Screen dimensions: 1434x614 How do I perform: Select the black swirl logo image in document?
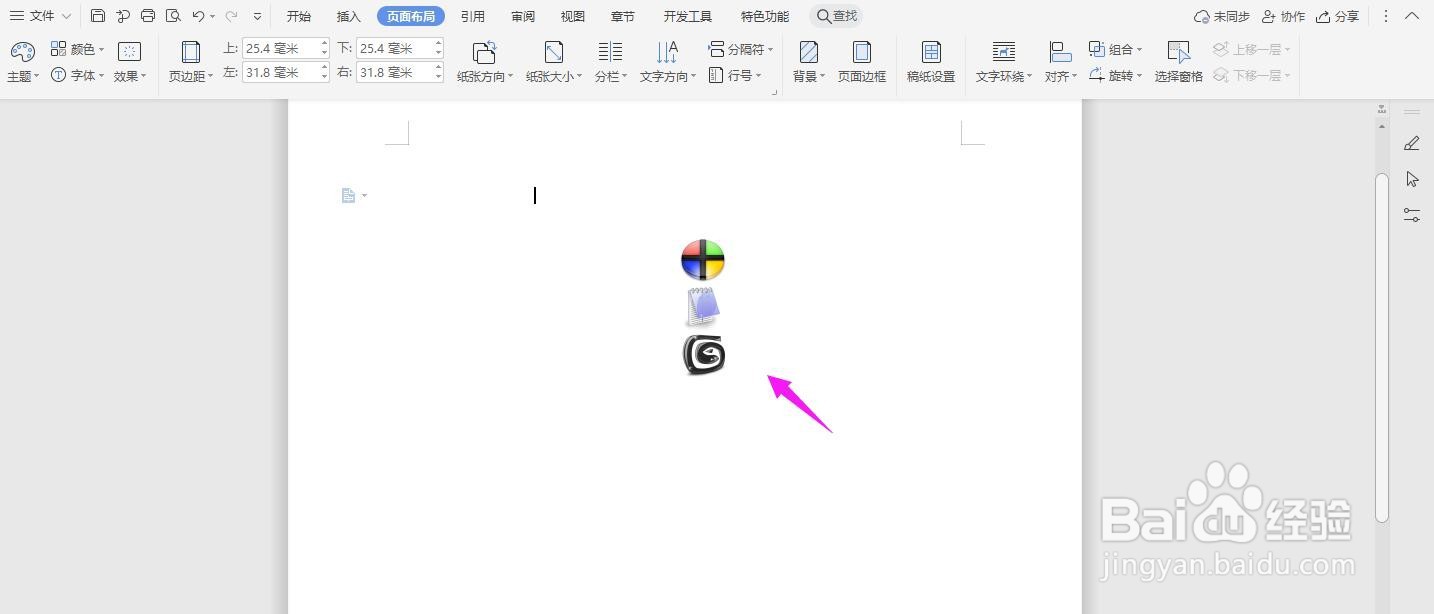click(x=703, y=355)
